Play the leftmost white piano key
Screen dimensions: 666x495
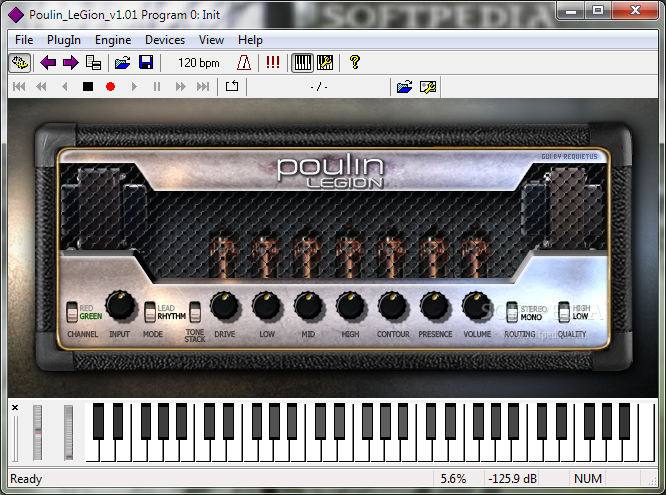pos(92,452)
